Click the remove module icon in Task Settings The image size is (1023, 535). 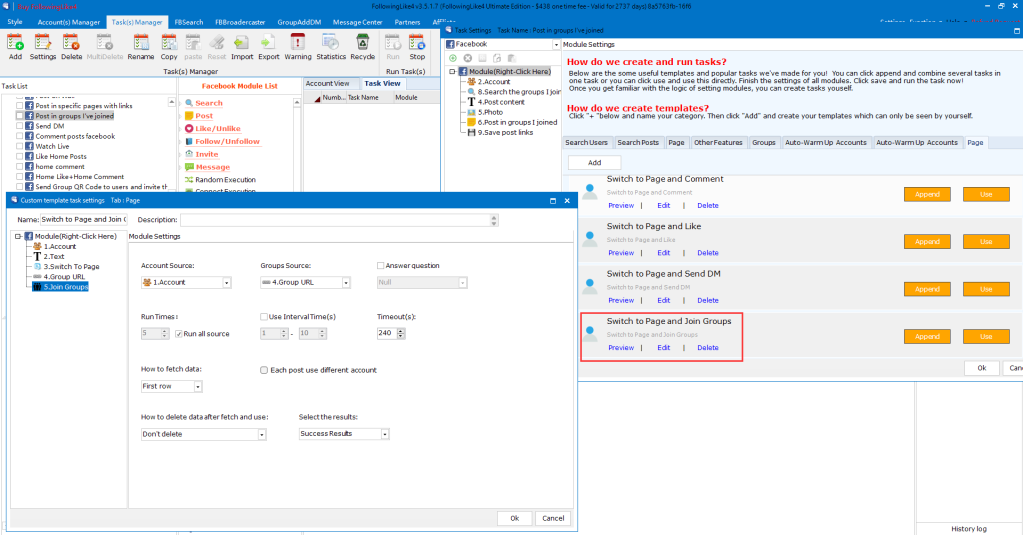(x=468, y=58)
